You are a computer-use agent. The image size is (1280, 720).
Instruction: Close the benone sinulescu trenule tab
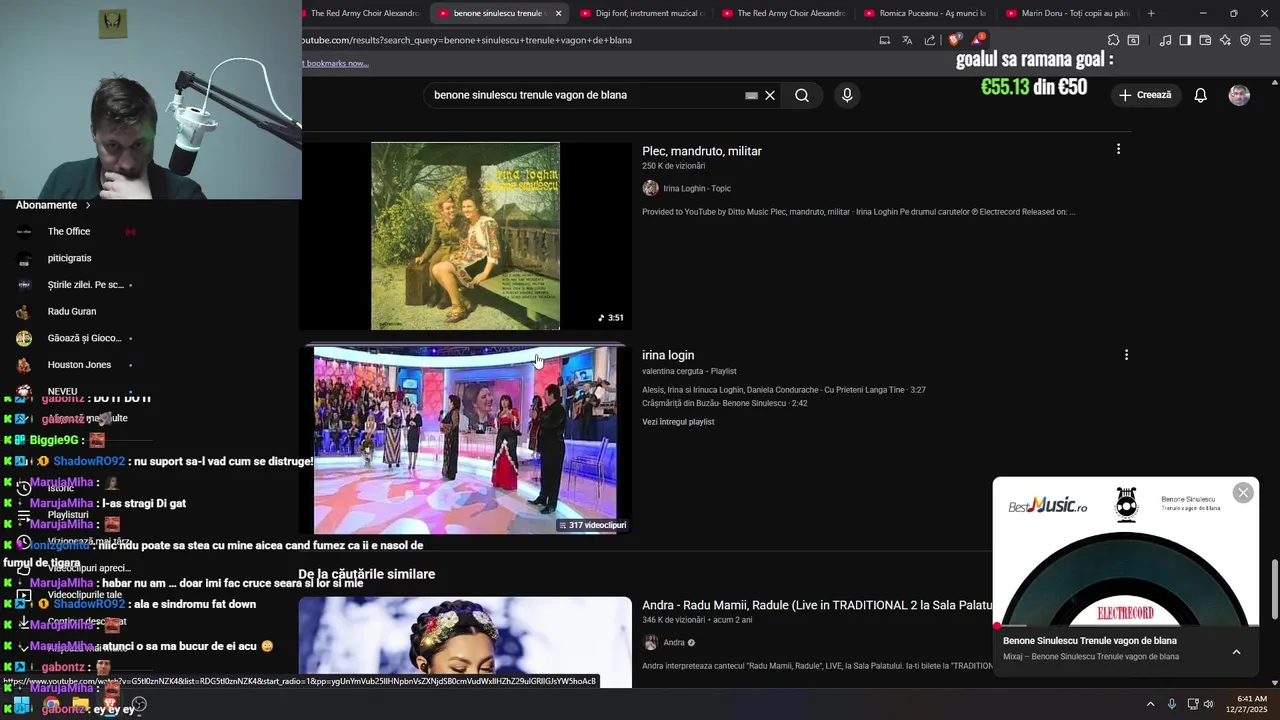tap(558, 13)
